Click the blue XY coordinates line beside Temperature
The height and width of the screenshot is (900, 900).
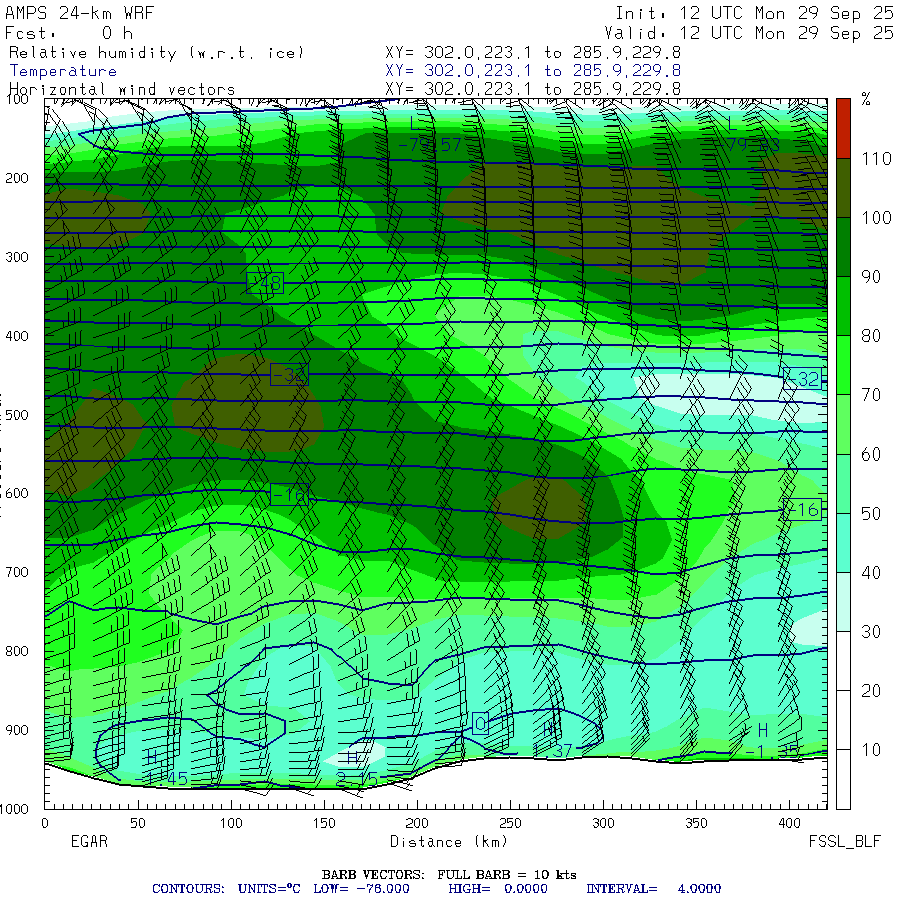[x=533, y=71]
